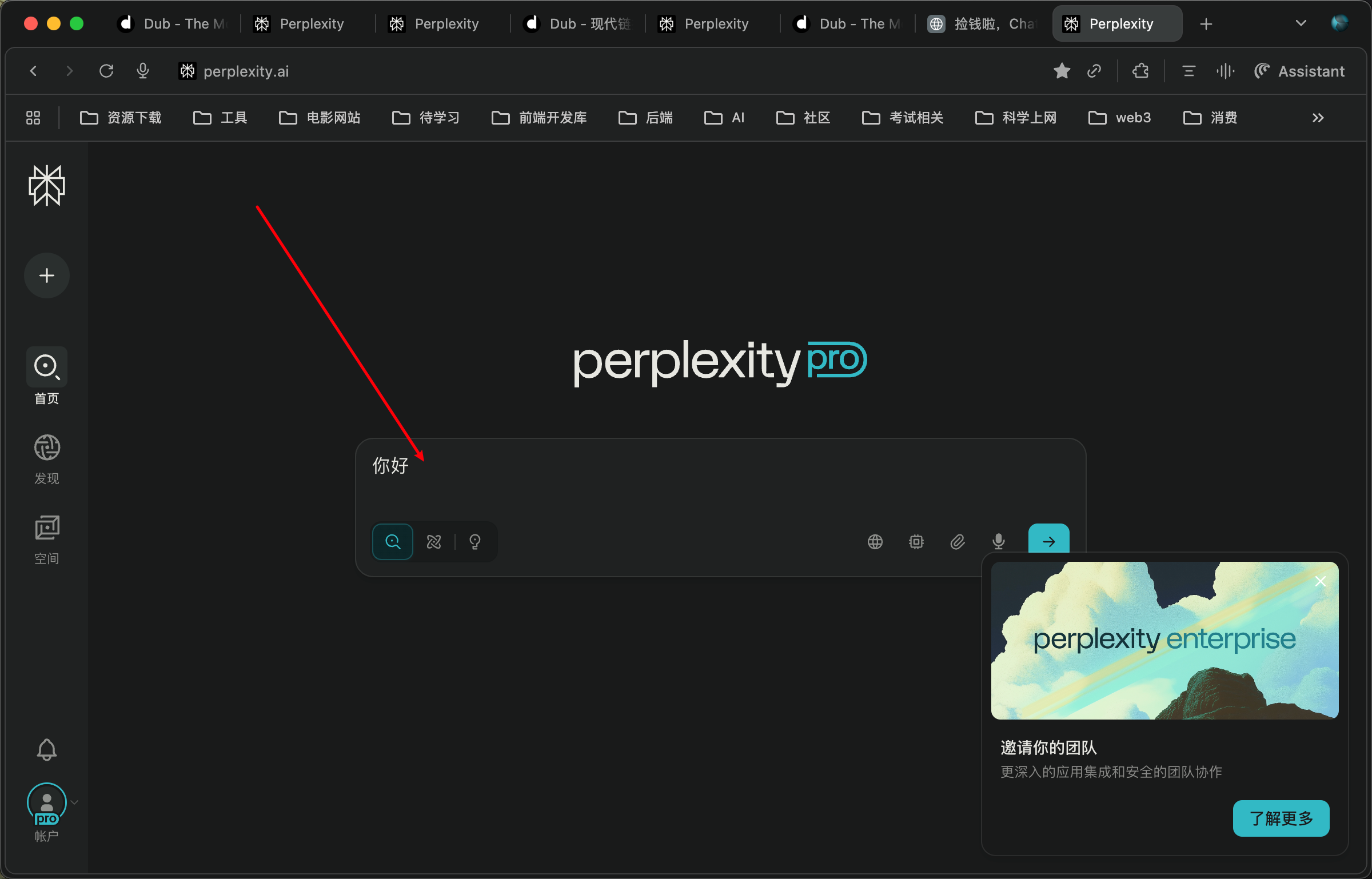
Task: Submit query with arrow send button
Action: pyautogui.click(x=1048, y=540)
